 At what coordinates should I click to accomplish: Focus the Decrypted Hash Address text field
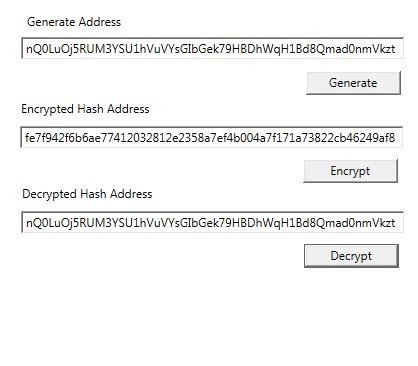point(212,222)
